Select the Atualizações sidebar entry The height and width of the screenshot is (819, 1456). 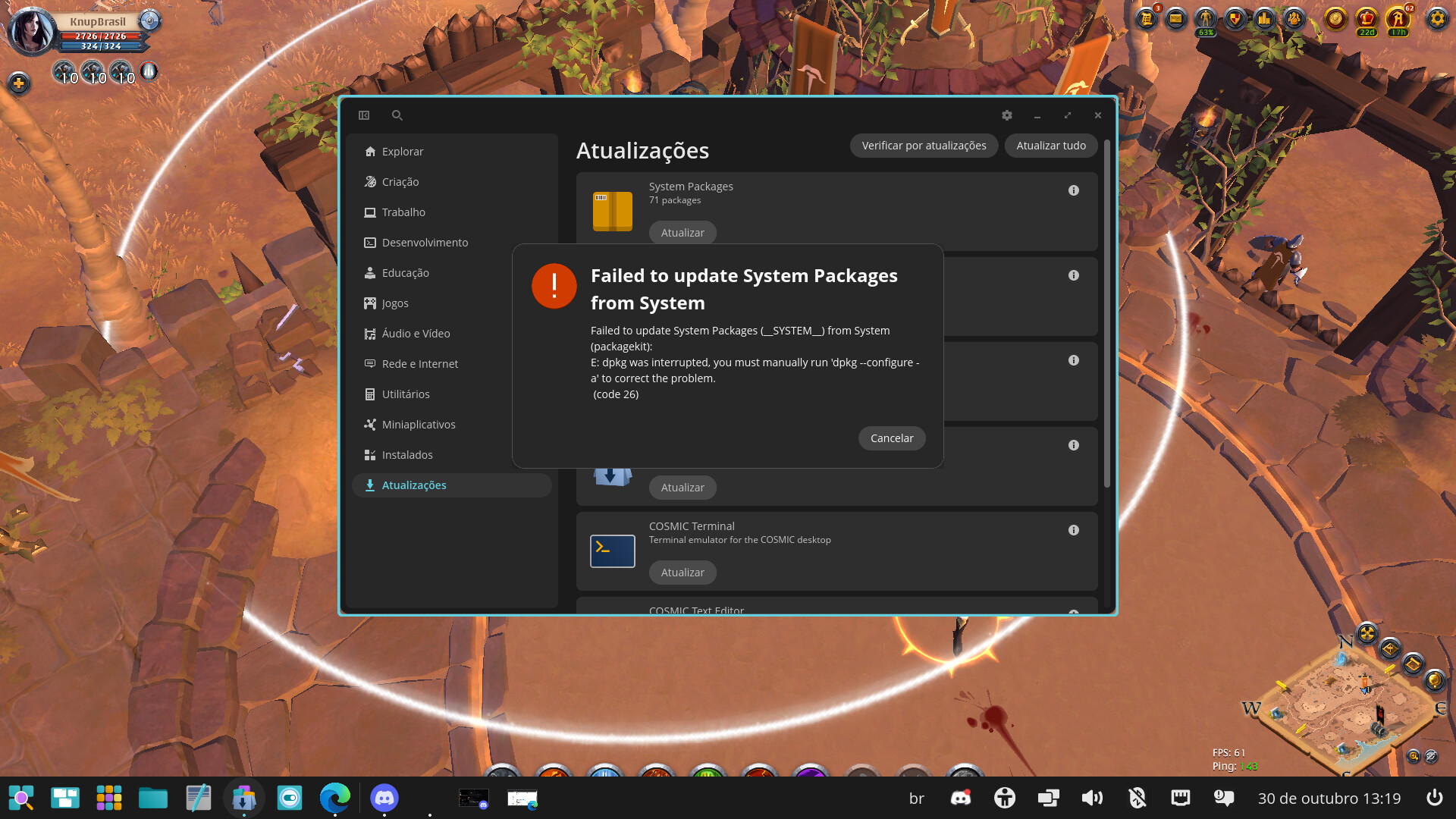(452, 485)
